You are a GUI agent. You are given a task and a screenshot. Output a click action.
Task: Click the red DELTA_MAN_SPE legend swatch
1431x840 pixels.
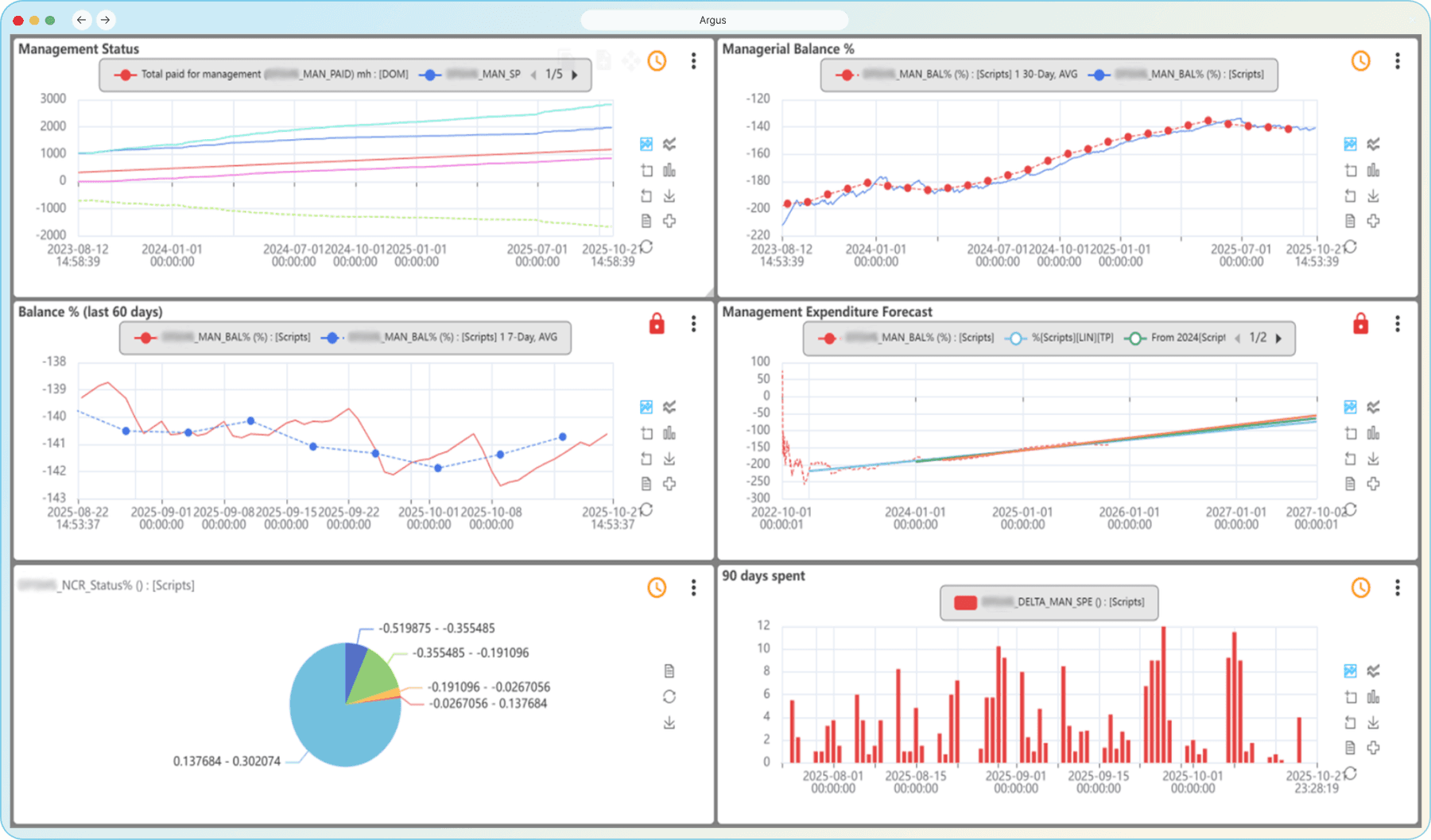point(965,602)
